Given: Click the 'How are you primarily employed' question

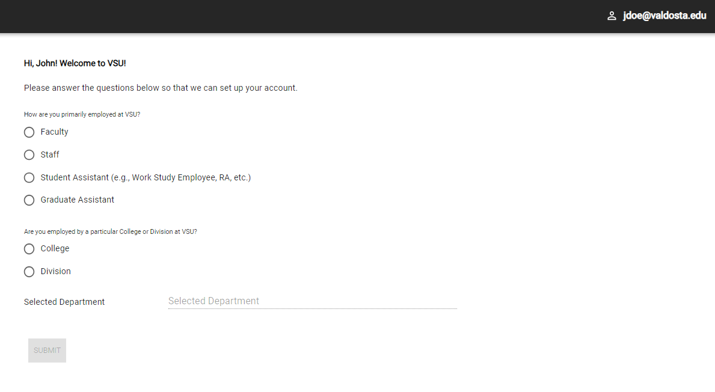Looking at the screenshot, I should (82, 114).
